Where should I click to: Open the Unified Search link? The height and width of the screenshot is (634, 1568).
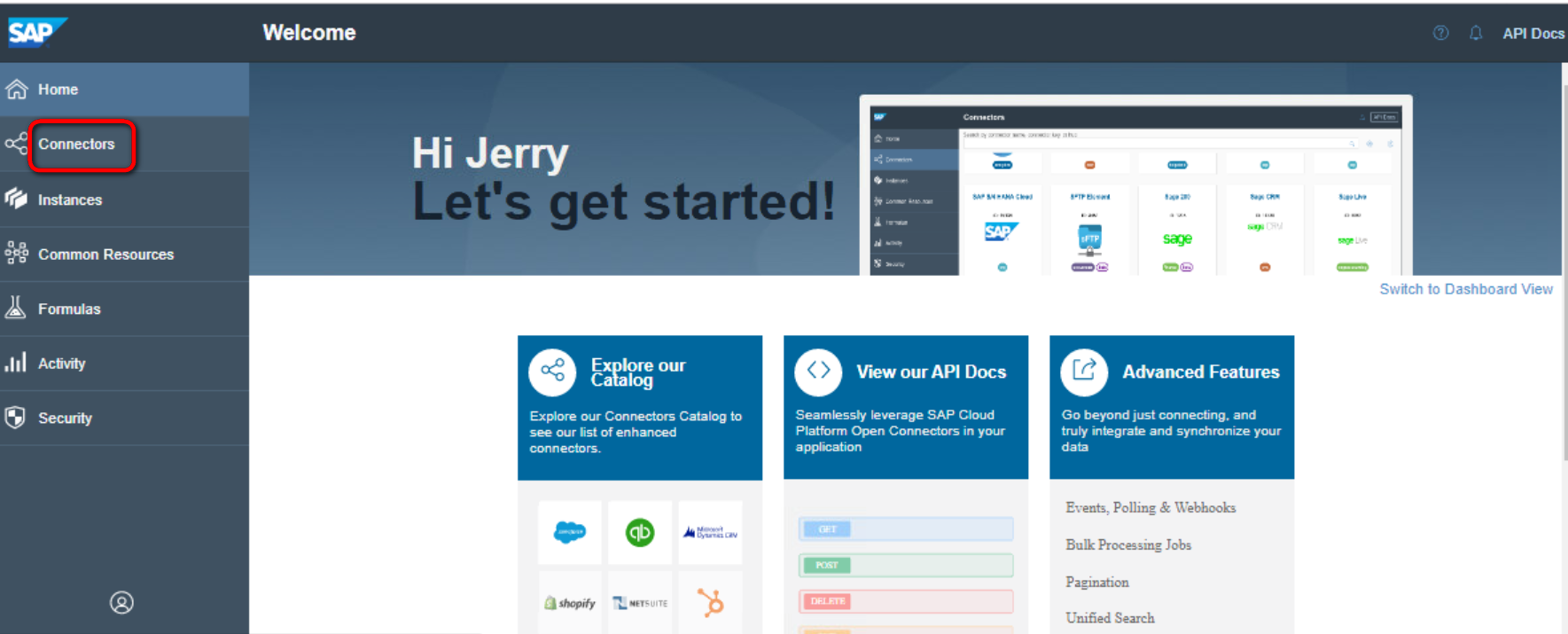pos(1110,618)
